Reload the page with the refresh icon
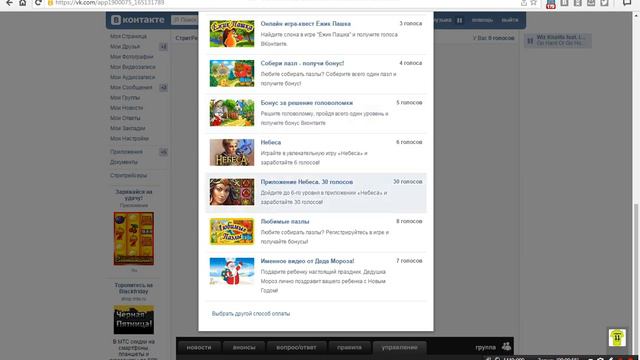This screenshot has width=640, height=360. point(38,3)
